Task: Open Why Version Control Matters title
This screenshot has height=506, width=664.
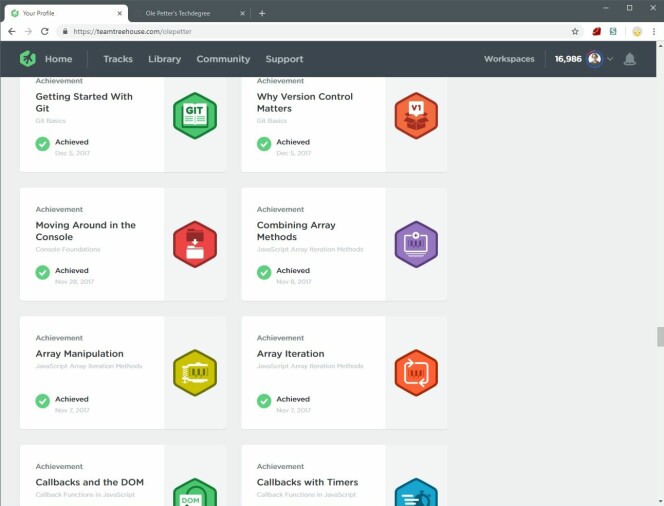Action: point(304,102)
